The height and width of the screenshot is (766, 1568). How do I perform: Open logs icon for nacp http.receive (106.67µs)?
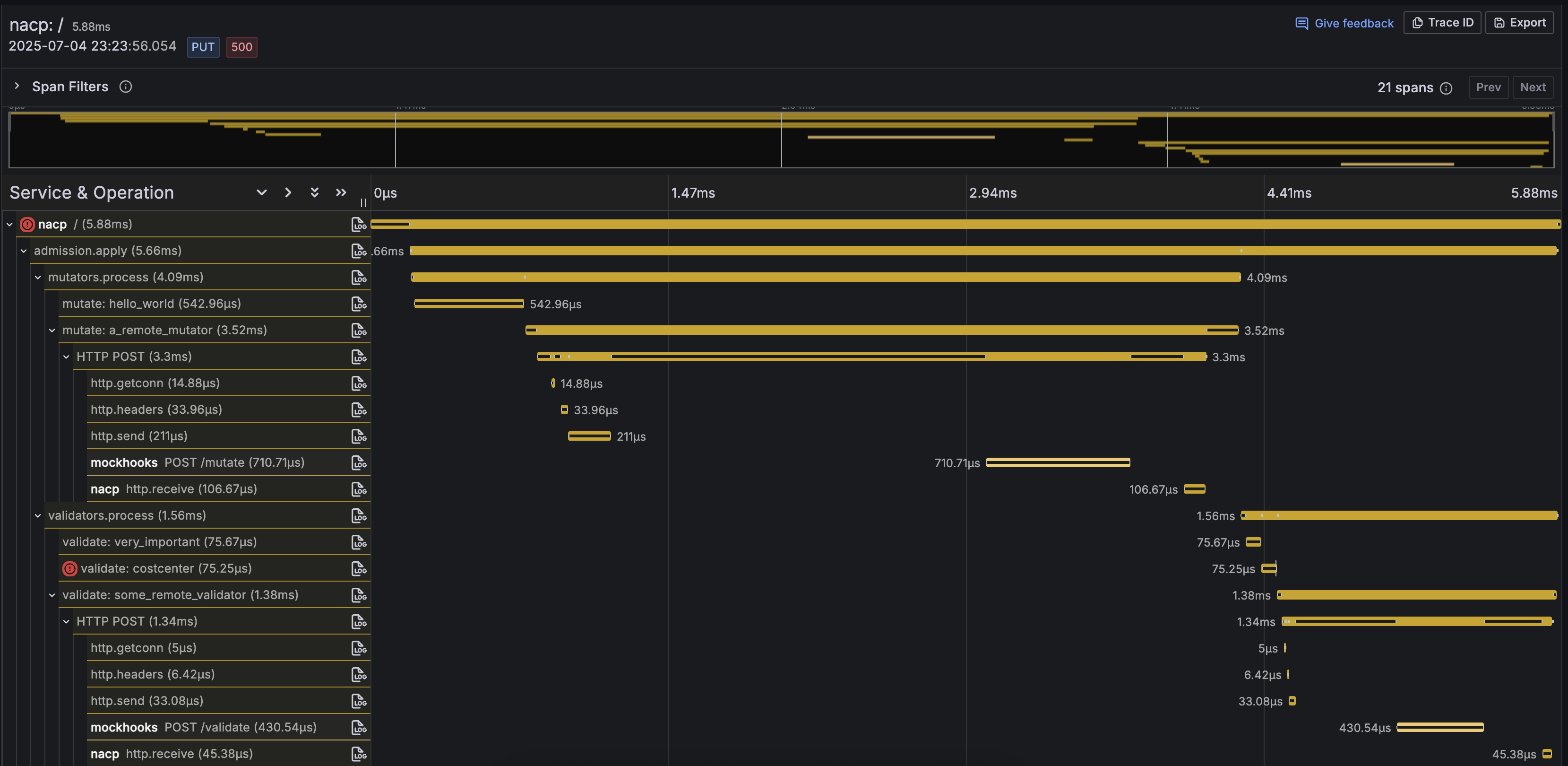[x=359, y=489]
